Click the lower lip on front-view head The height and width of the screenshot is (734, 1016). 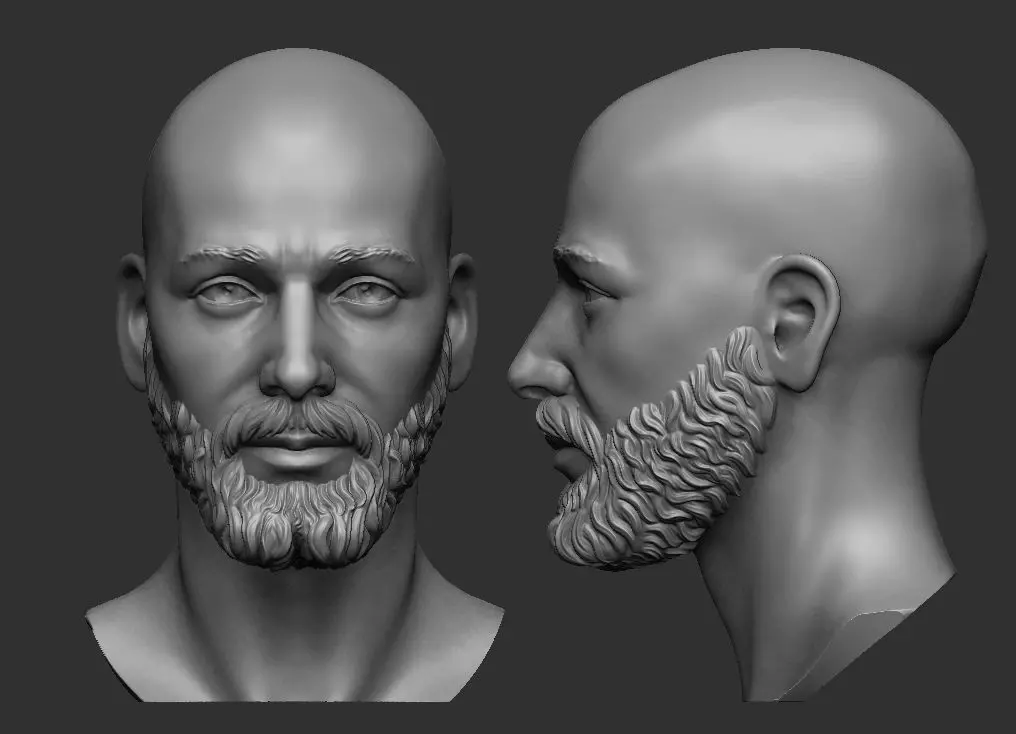coord(296,459)
